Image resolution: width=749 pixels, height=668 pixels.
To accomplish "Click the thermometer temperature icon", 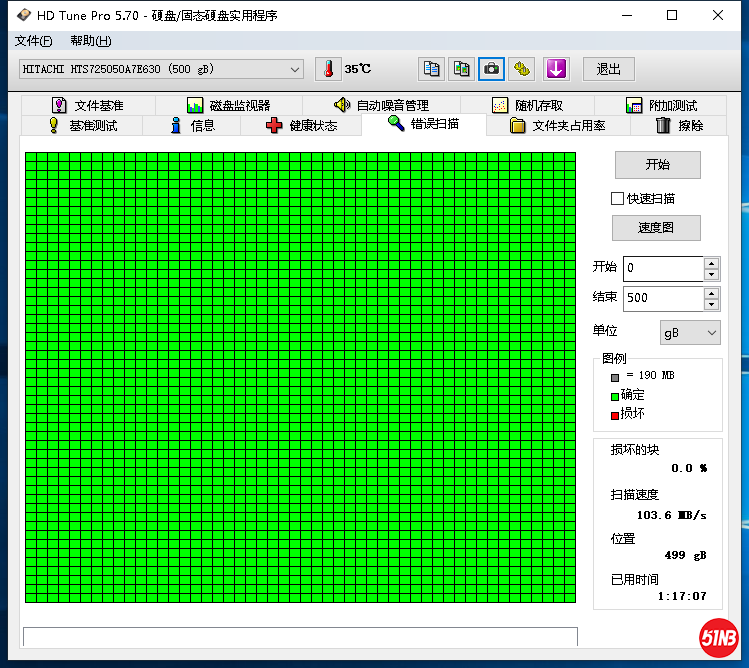I will 327,69.
